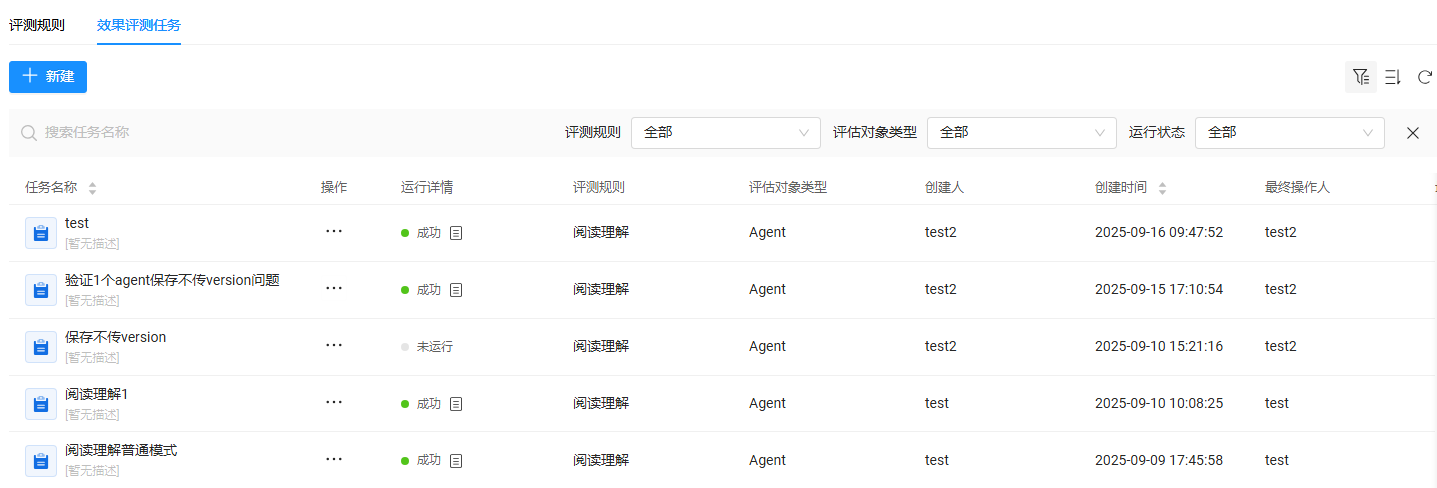
Task: Close the filter bar with the X
Action: tap(1412, 133)
